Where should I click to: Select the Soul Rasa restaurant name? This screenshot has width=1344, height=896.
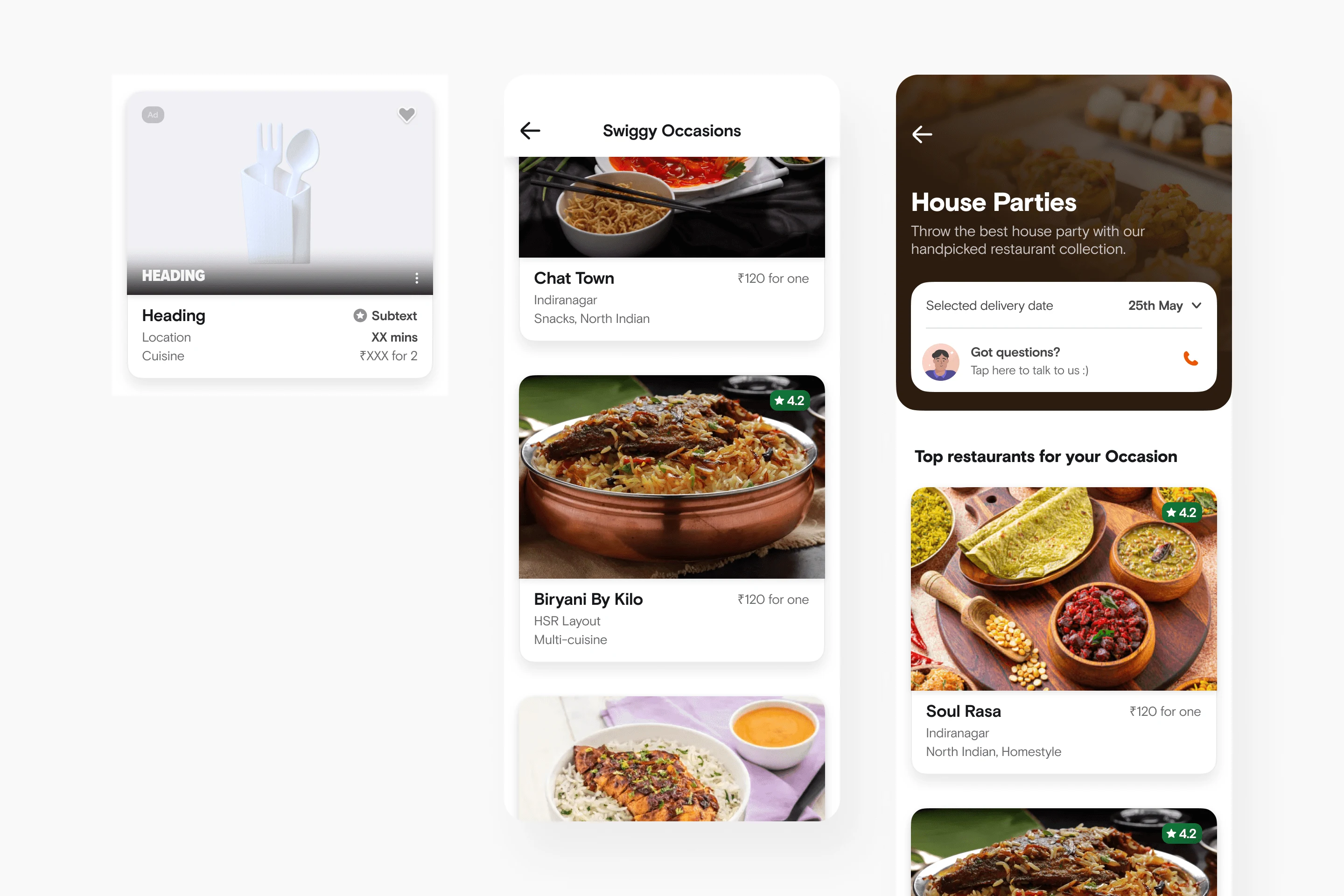point(963,711)
